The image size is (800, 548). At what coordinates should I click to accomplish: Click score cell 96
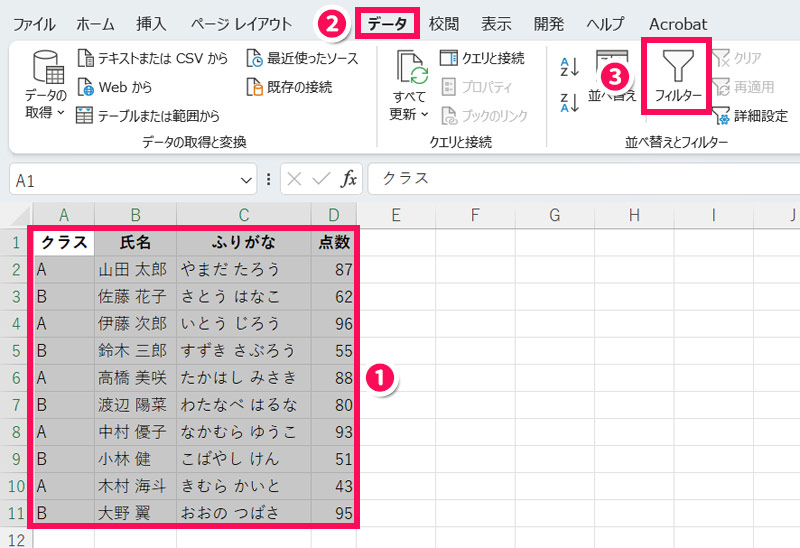[334, 323]
